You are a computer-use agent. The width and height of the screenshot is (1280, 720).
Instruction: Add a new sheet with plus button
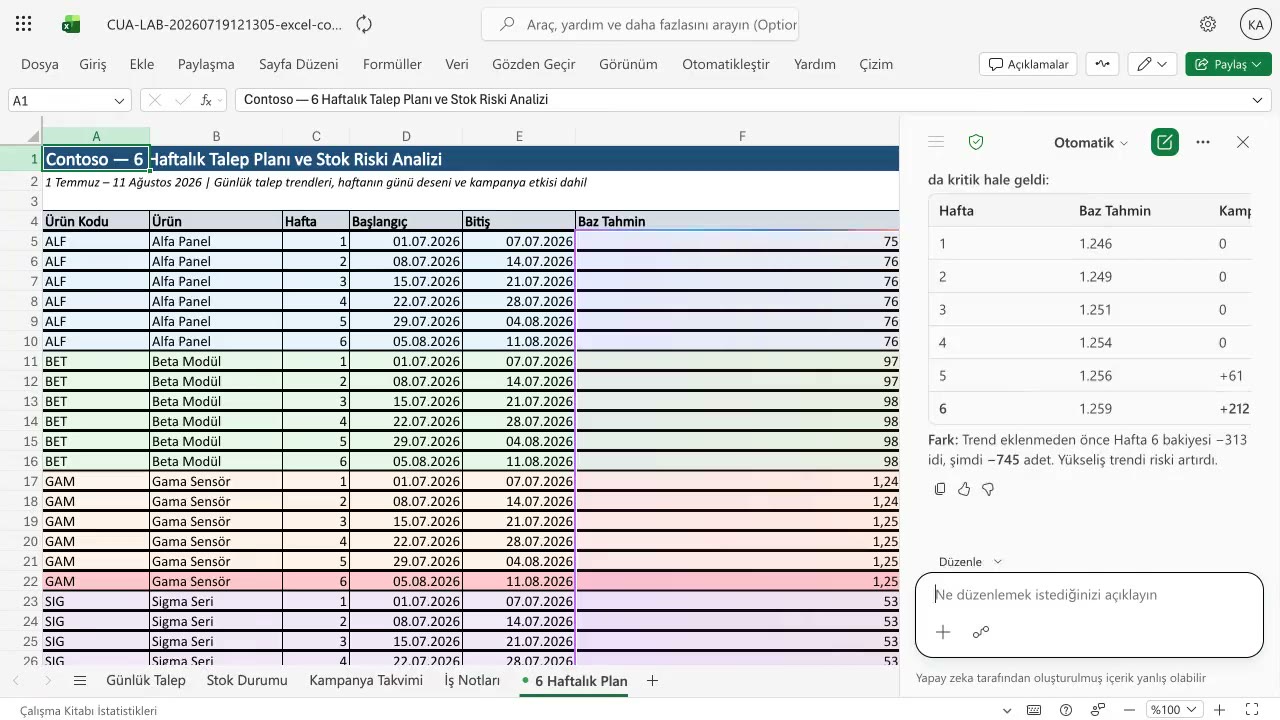tap(653, 681)
